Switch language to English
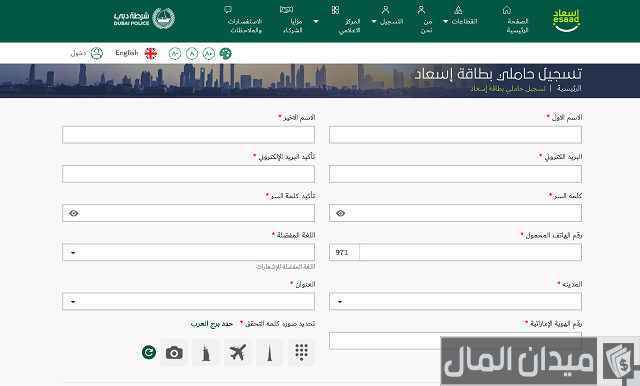This screenshot has height=386, width=640. (x=127, y=53)
